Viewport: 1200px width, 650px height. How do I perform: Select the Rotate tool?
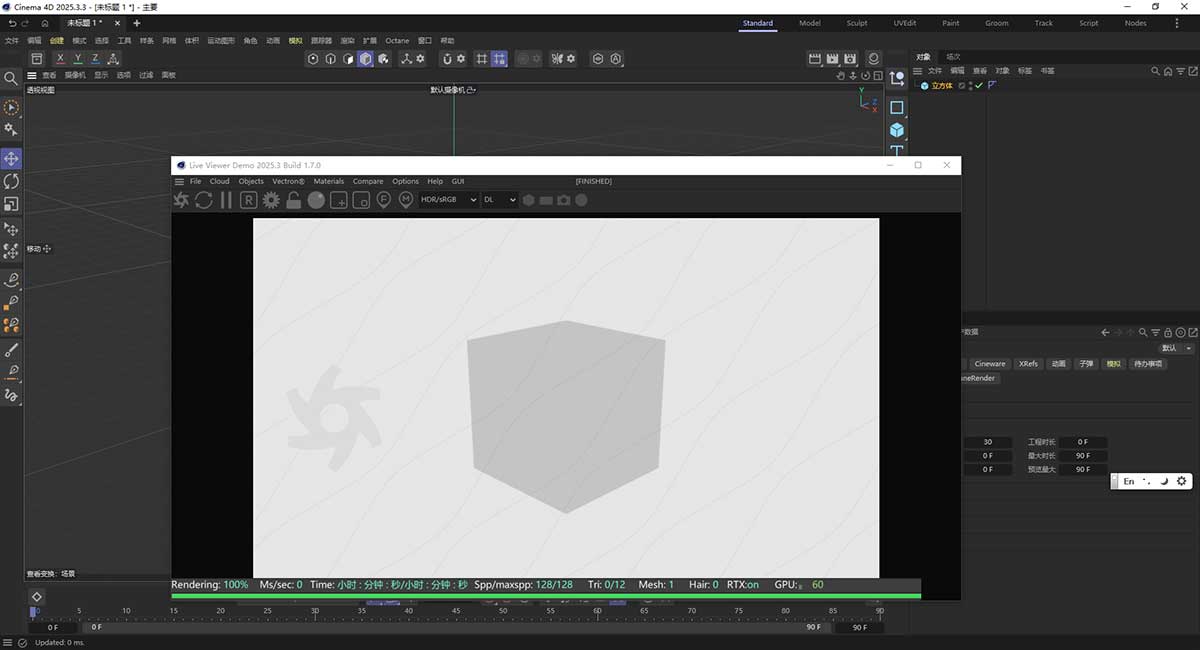pyautogui.click(x=12, y=180)
